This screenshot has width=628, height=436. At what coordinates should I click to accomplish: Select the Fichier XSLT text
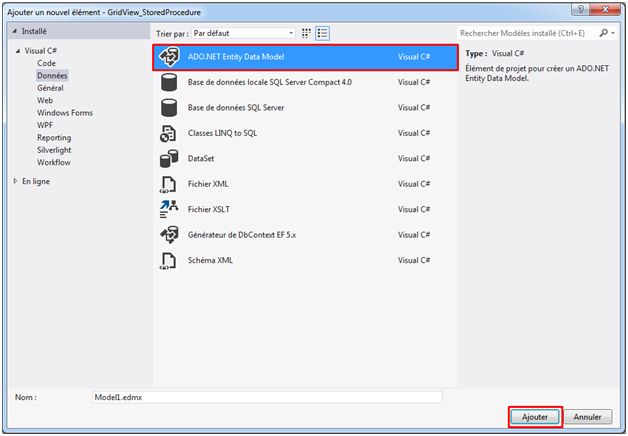[x=209, y=209]
